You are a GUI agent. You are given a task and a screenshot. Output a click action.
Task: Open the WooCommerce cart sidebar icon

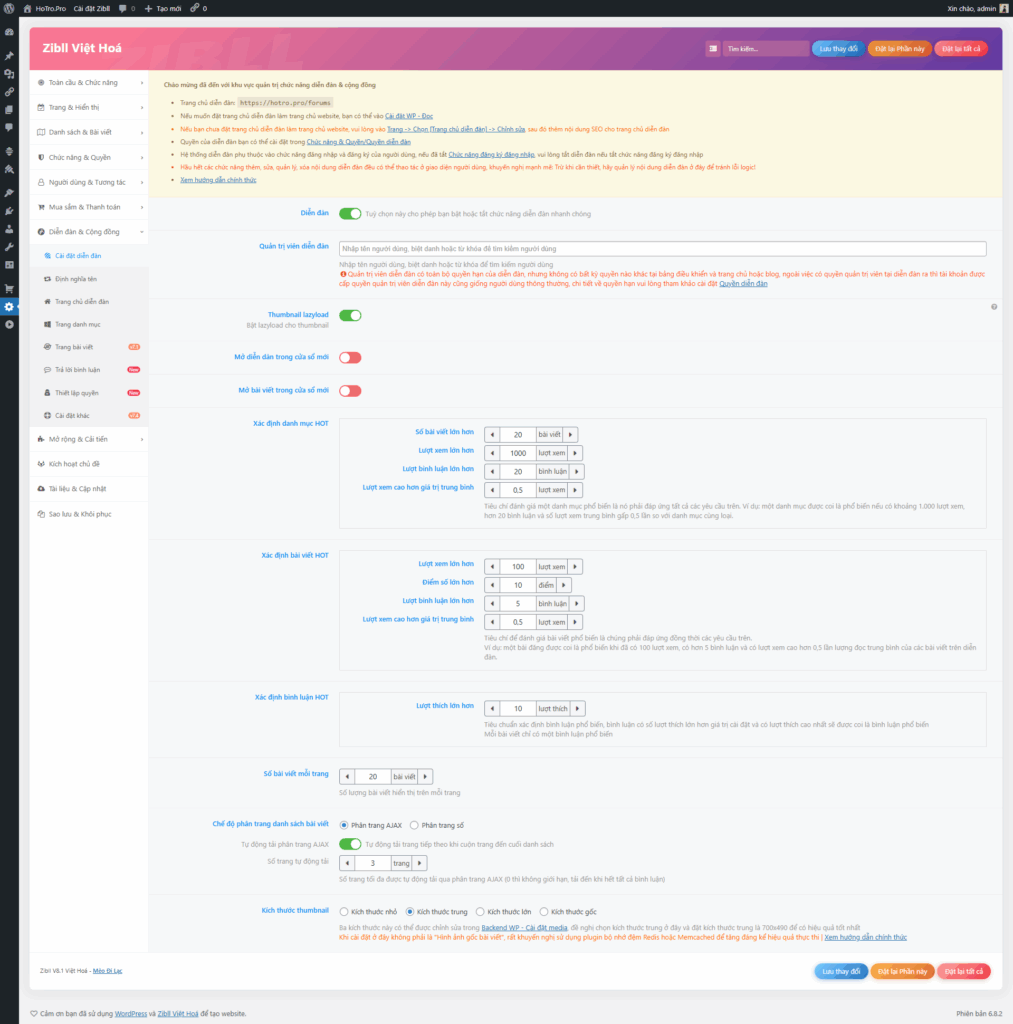9,288
